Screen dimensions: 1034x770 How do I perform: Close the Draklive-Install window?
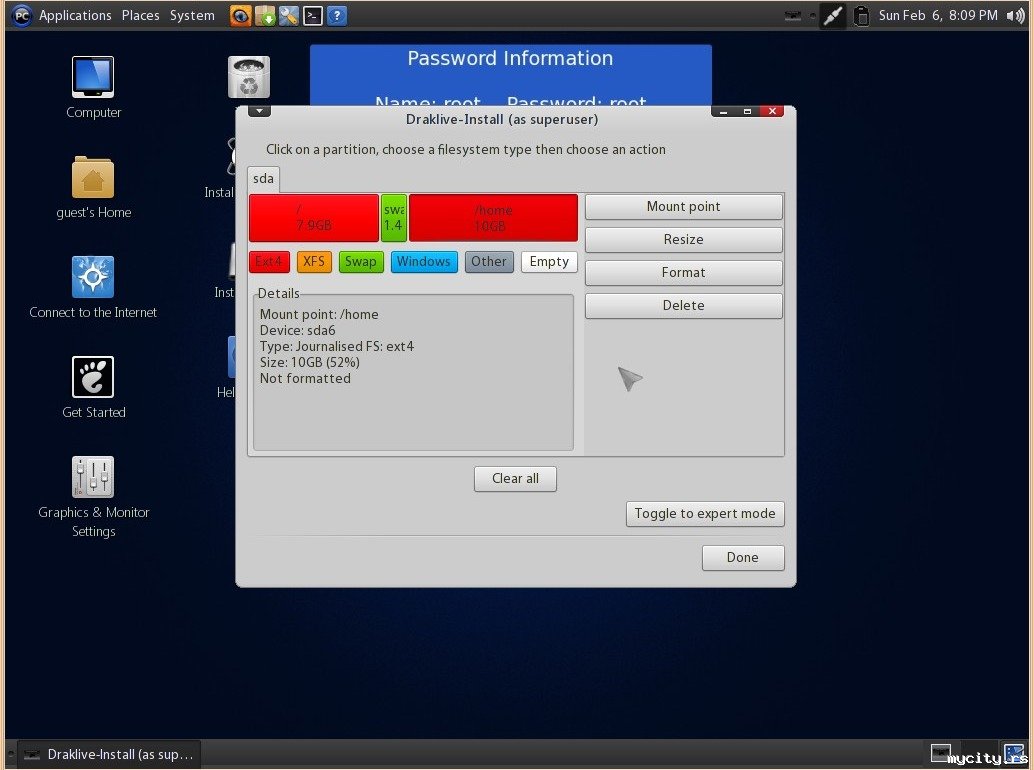pyautogui.click(x=772, y=111)
